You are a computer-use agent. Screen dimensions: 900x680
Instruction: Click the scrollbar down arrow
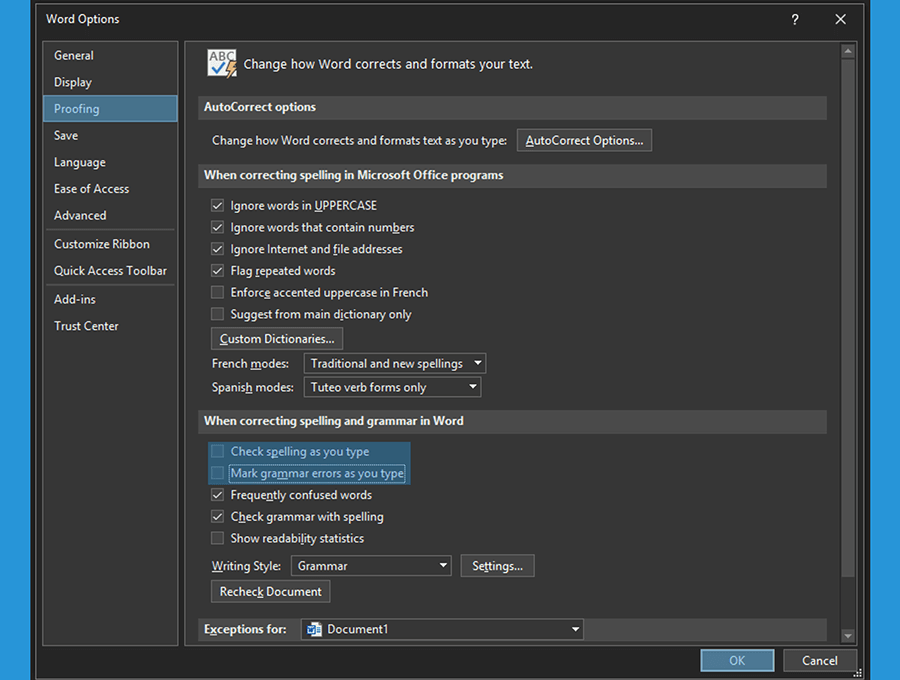click(x=848, y=636)
